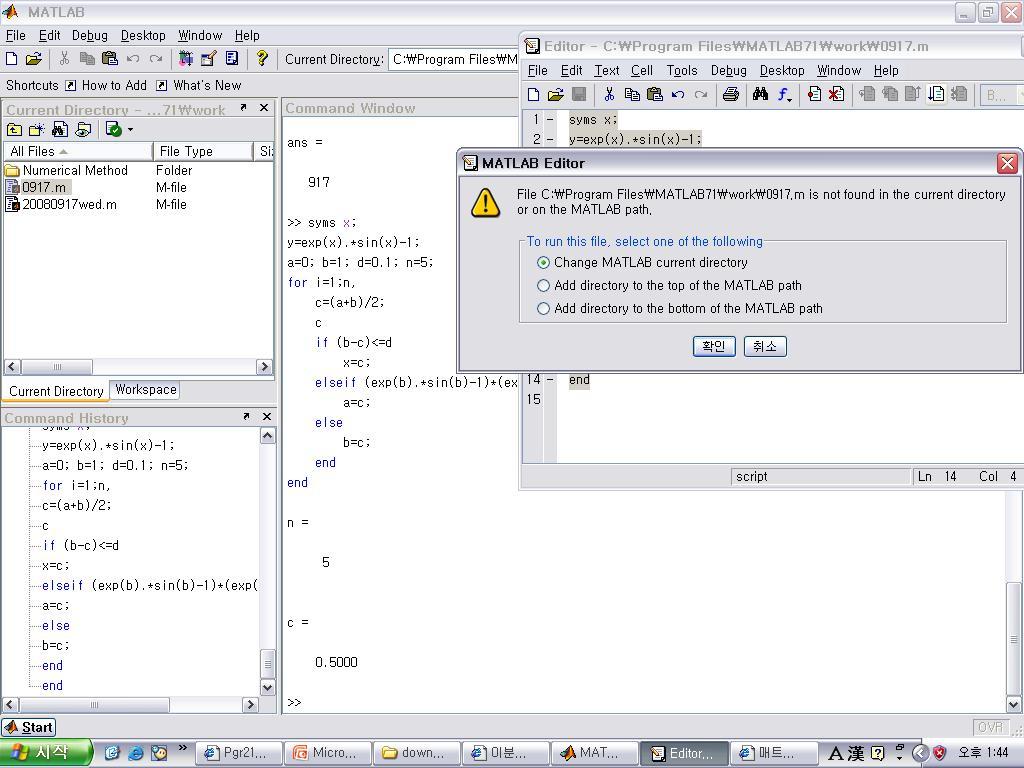Click the Paste icon in MATLAB main toolbar
The width and height of the screenshot is (1024, 768).
click(110, 59)
